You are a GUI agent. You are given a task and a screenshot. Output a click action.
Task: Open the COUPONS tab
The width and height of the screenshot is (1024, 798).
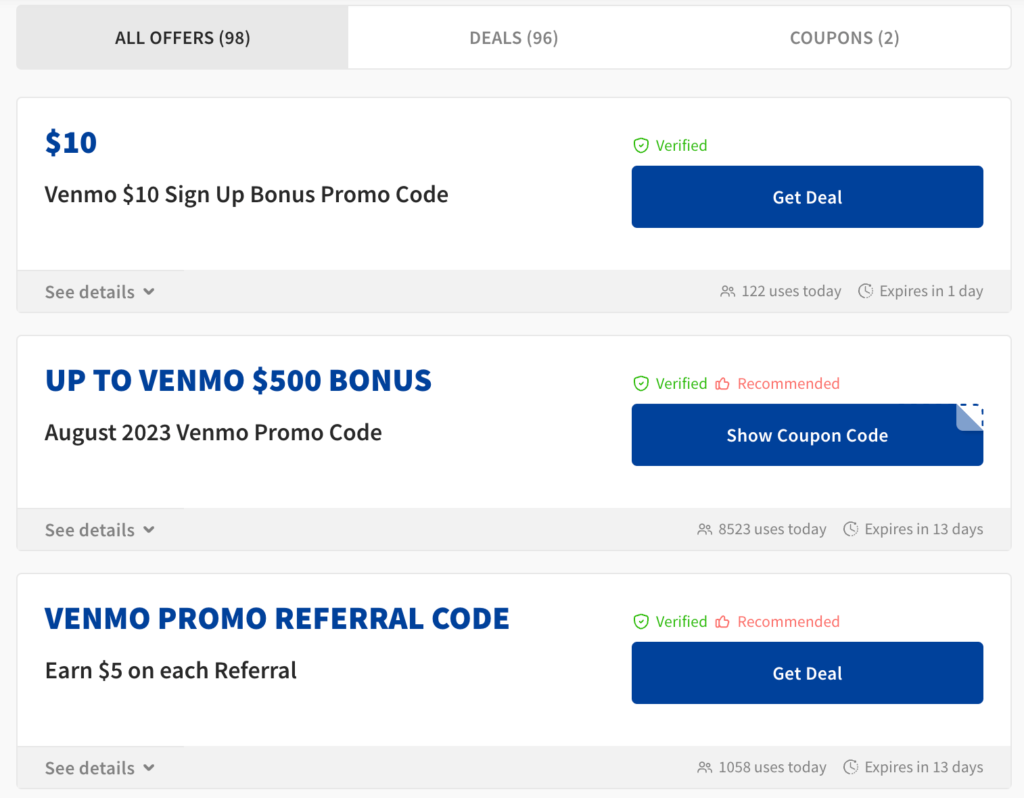pos(844,37)
